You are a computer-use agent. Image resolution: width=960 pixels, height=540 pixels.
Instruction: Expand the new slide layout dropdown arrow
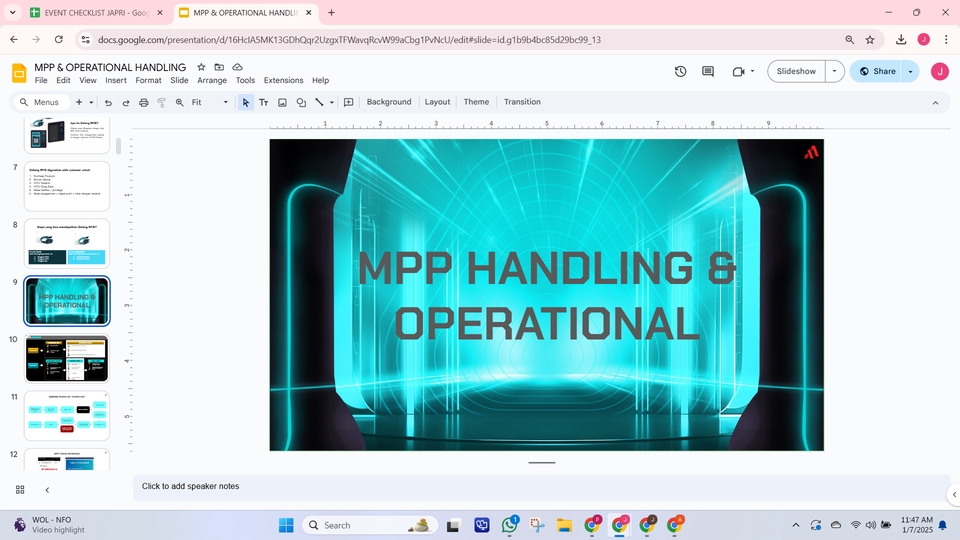(x=91, y=102)
